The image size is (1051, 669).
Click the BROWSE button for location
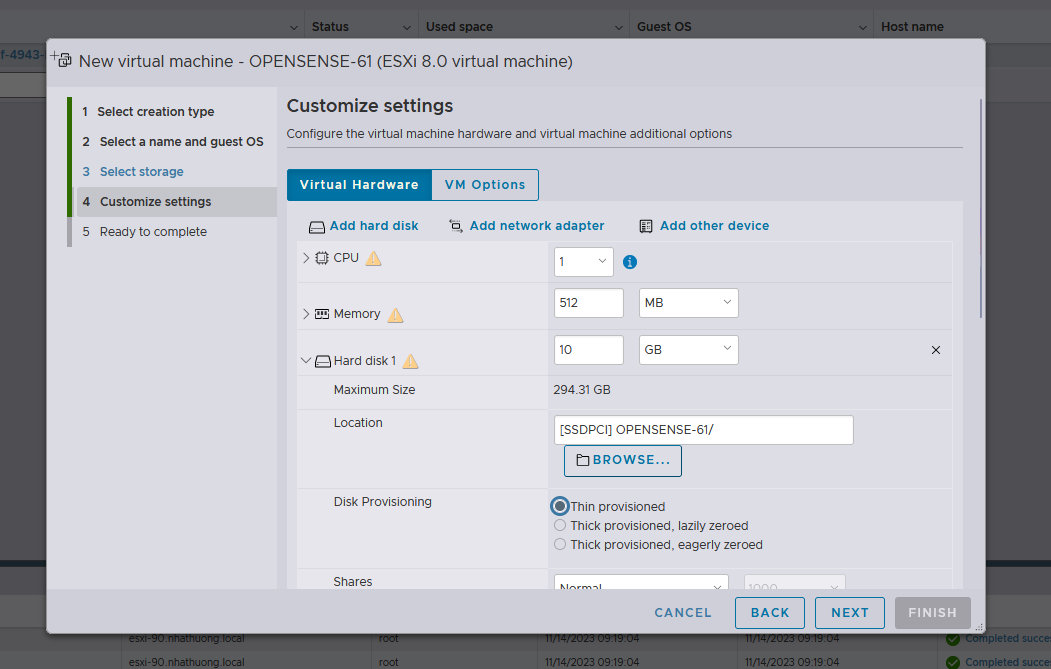(x=623, y=460)
